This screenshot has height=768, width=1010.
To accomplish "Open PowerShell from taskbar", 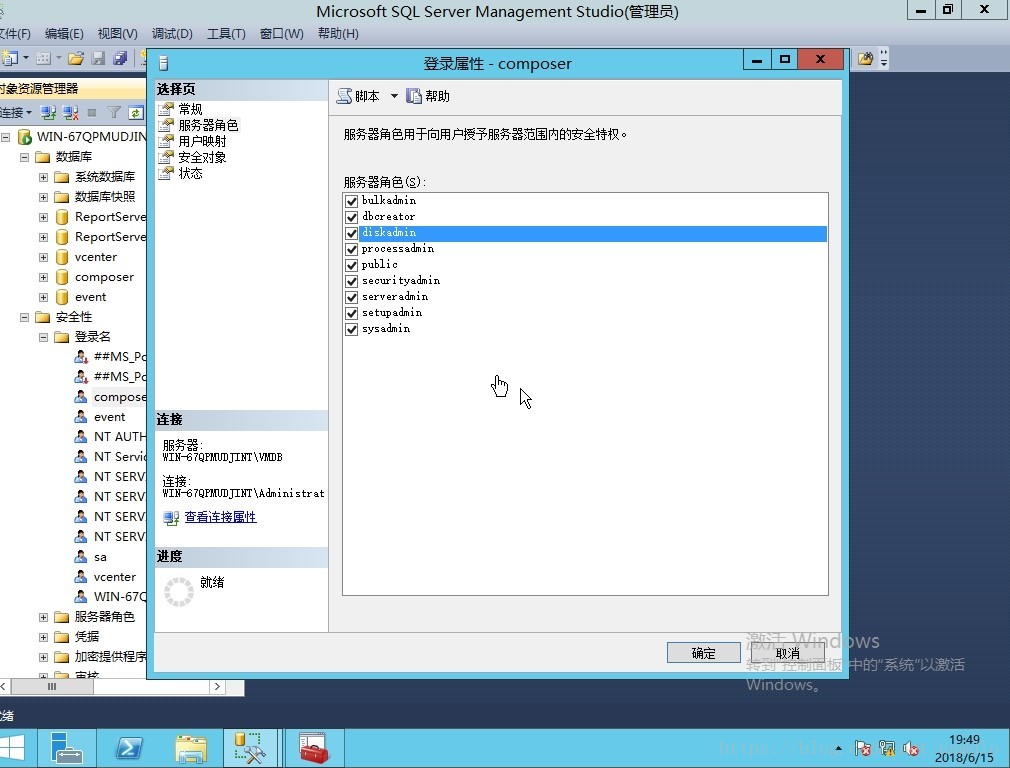I will 128,749.
